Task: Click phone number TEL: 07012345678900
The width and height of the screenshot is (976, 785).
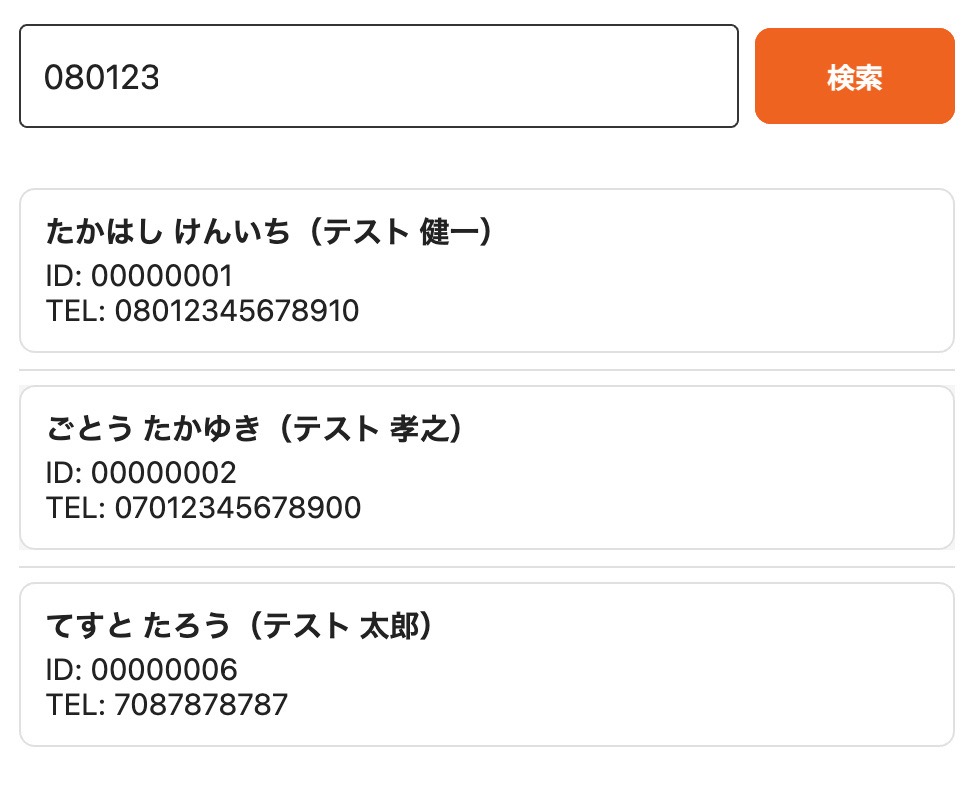Action: [203, 508]
